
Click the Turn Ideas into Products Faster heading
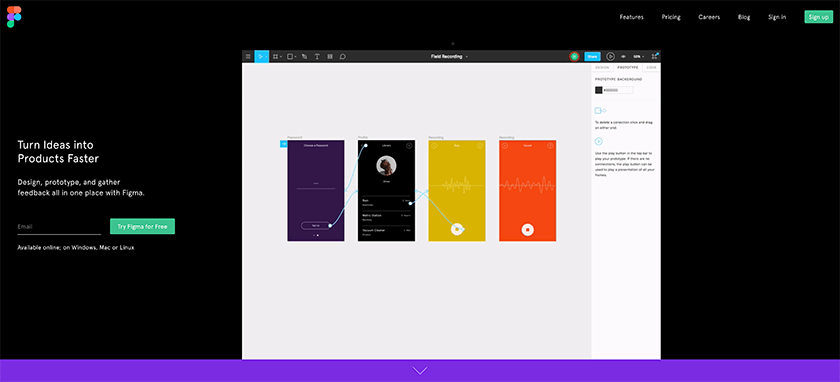pyautogui.click(x=58, y=152)
